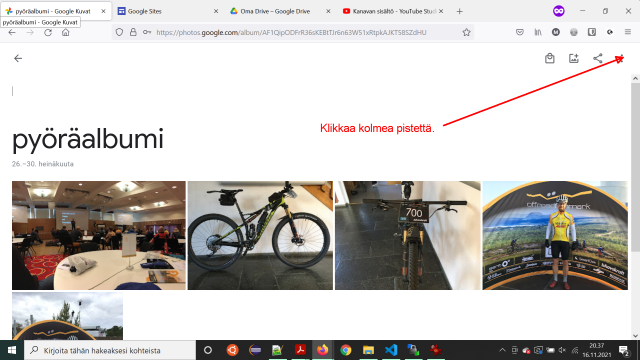Select the pyöräalbumi – Google Kuvat tab

click(x=56, y=11)
